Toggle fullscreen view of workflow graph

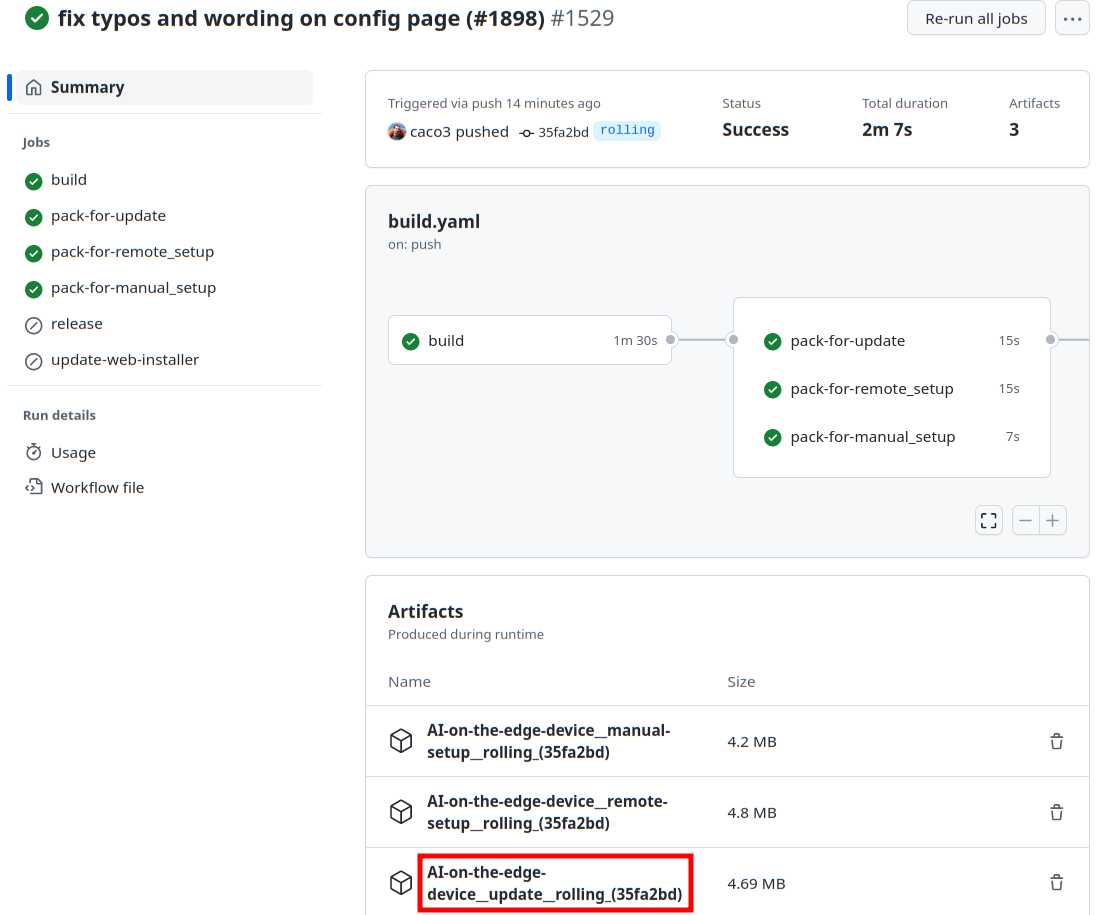pyautogui.click(x=989, y=520)
